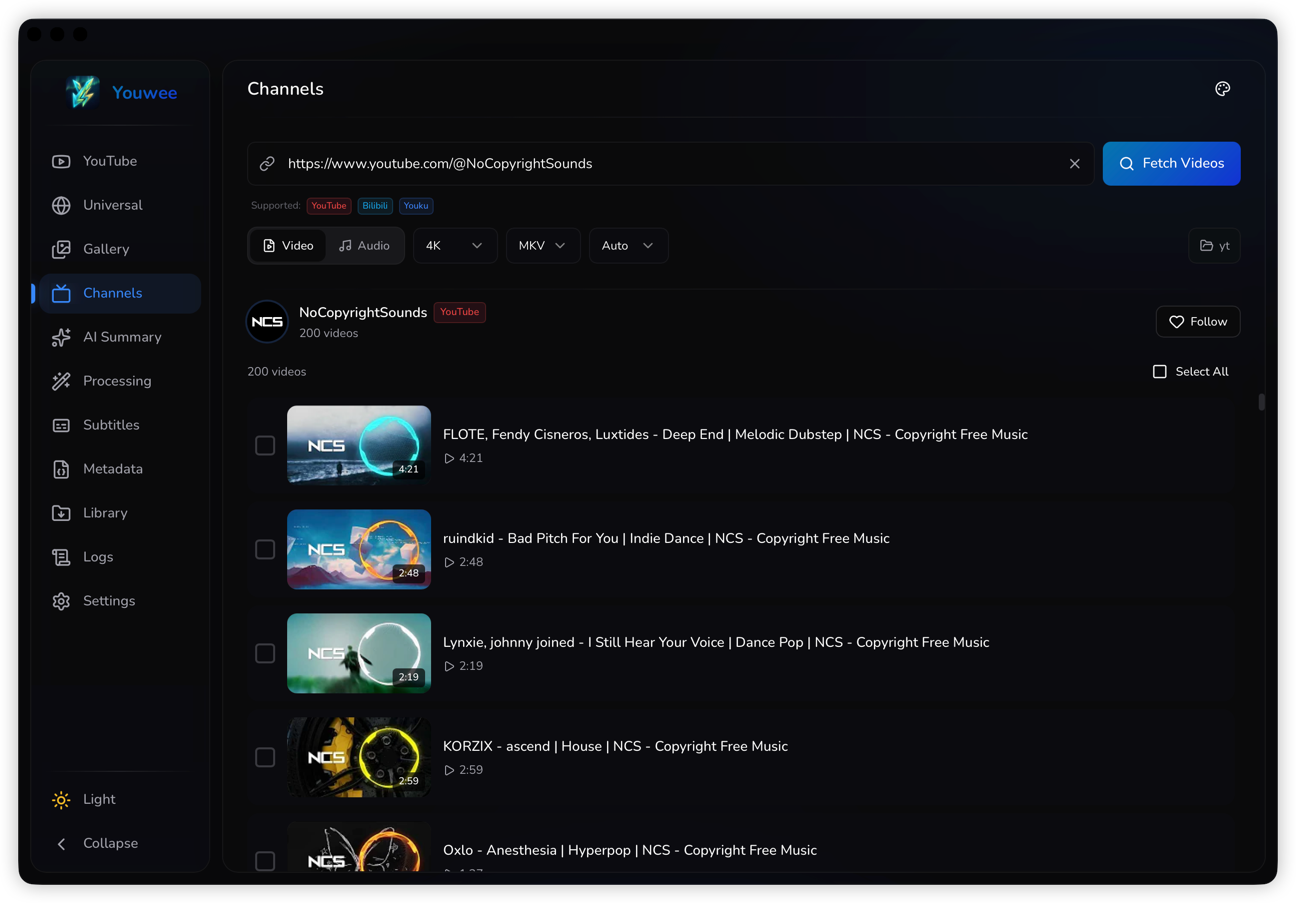1296x903 pixels.
Task: Open the theme palette icon
Action: point(1222,89)
